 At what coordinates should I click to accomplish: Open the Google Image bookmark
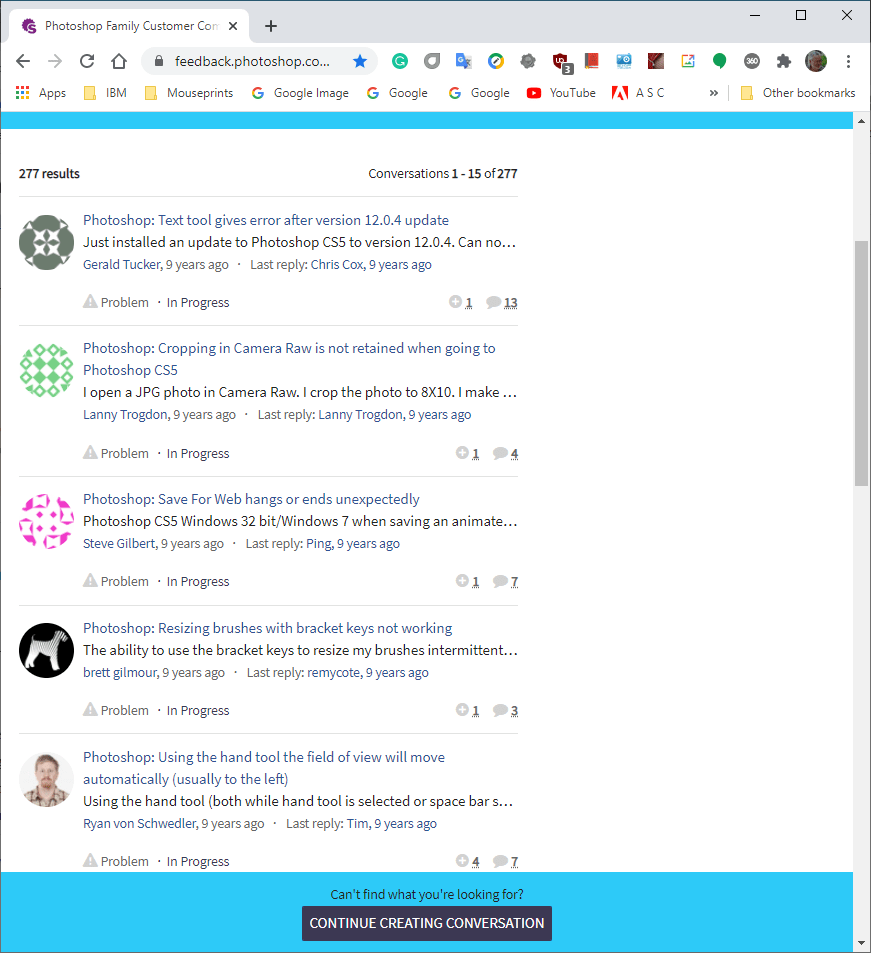300,93
